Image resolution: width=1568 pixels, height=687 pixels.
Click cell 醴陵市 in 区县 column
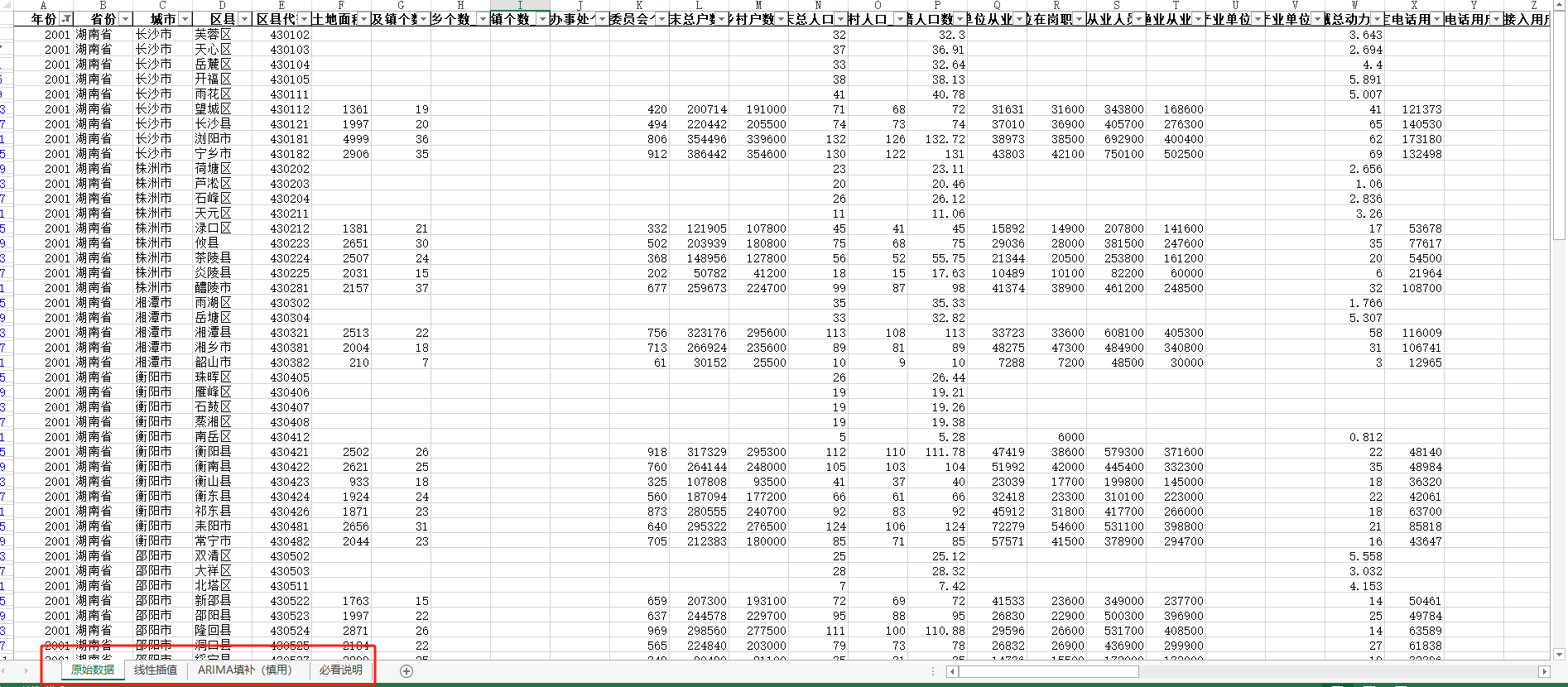tap(222, 288)
